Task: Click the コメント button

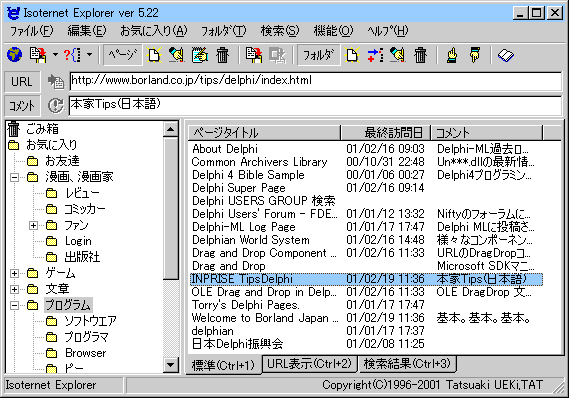Action: point(22,106)
